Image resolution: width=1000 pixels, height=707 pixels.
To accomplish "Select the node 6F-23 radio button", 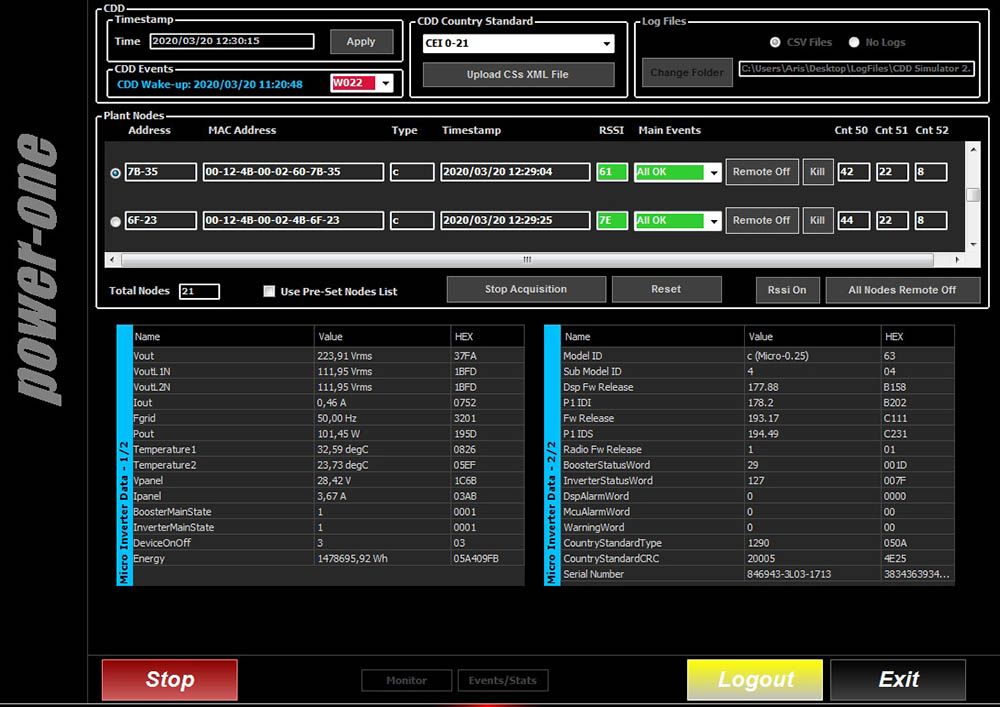I will point(115,221).
